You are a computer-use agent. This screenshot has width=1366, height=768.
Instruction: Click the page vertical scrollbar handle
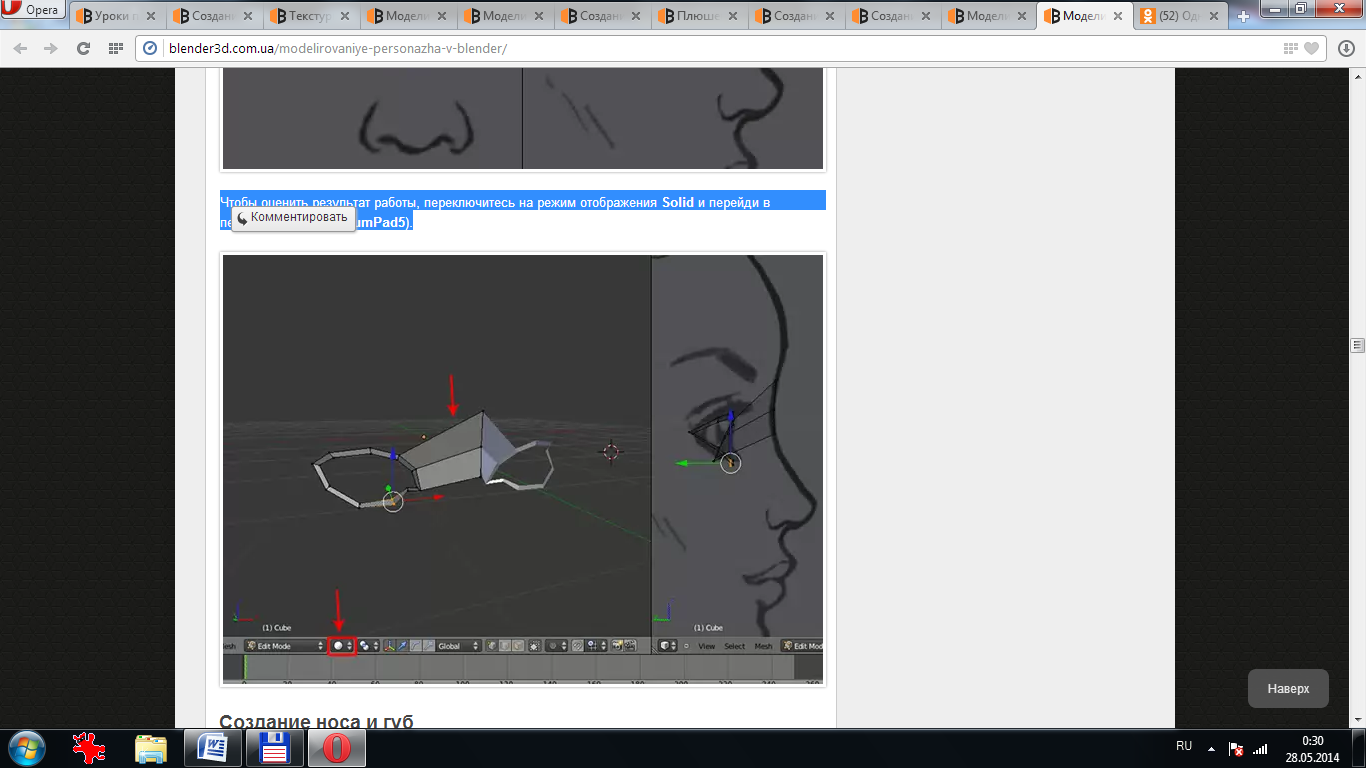tap(1357, 345)
